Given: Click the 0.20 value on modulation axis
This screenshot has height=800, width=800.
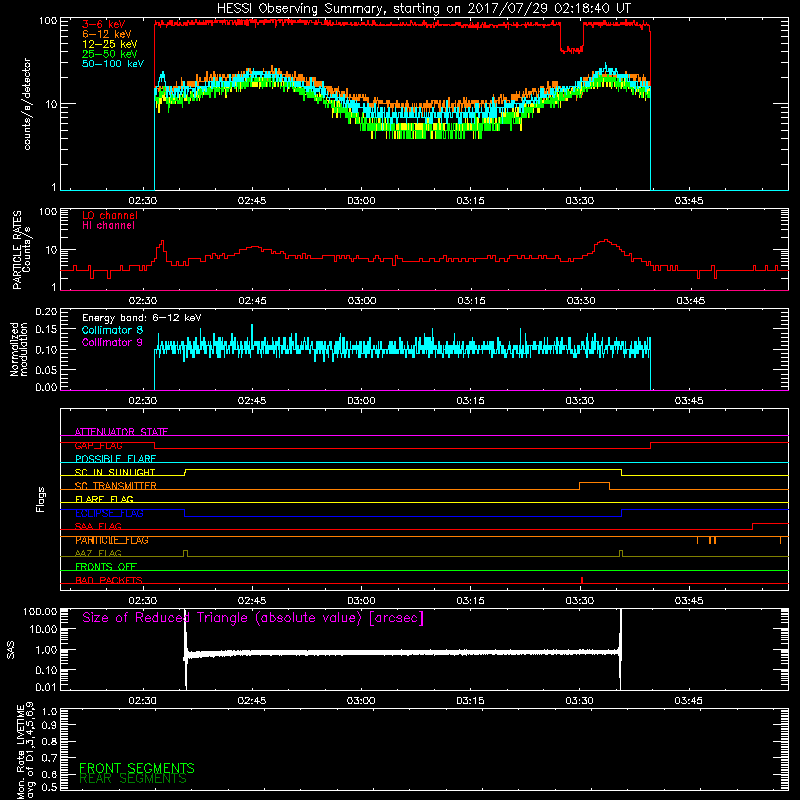Looking at the screenshot, I should point(46,312).
